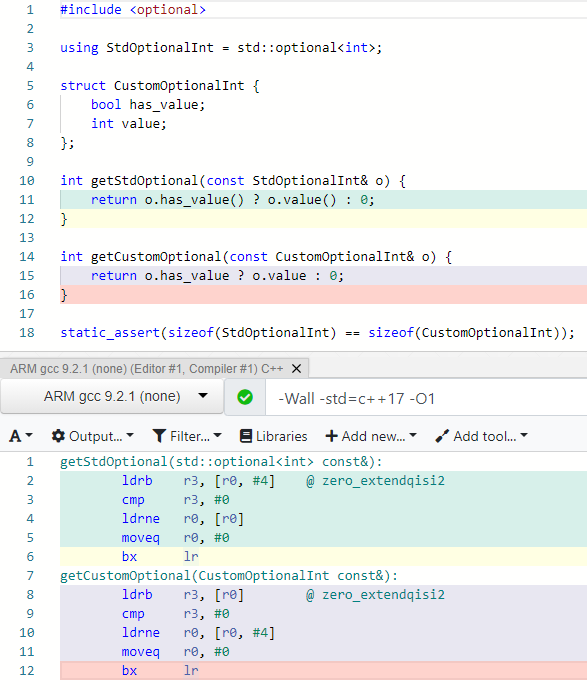The image size is (587, 690).
Task: Click the 'return o.has_value() ? o.value() : 0;' line
Action: pos(233,200)
